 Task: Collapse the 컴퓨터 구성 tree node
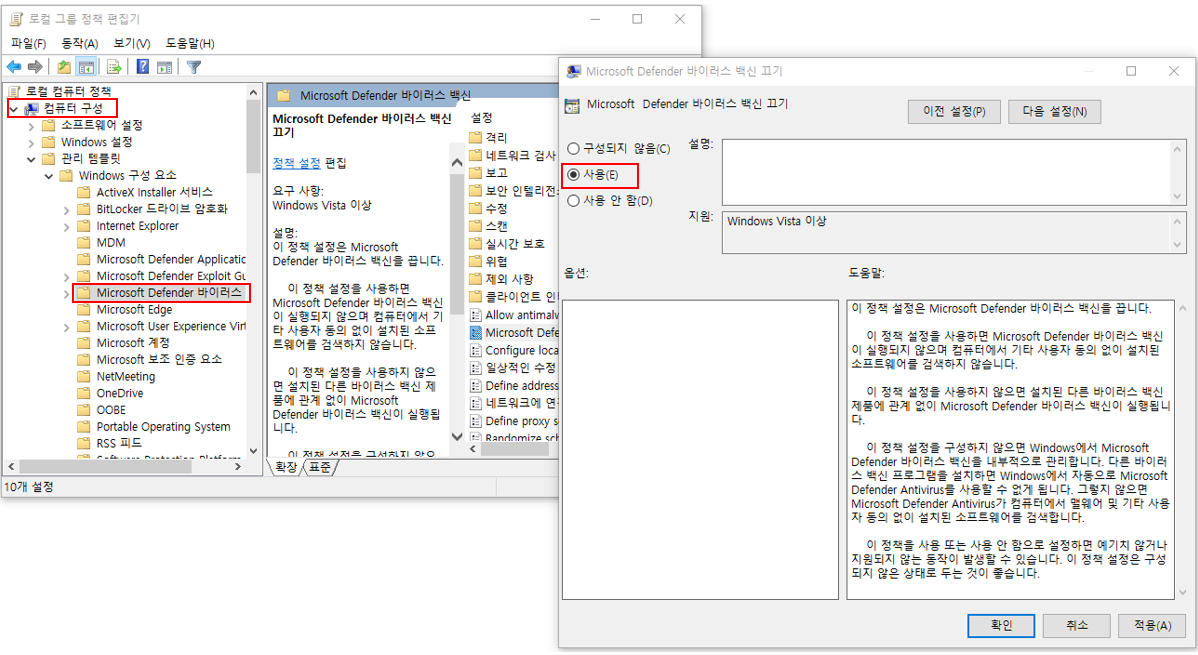click(14, 109)
